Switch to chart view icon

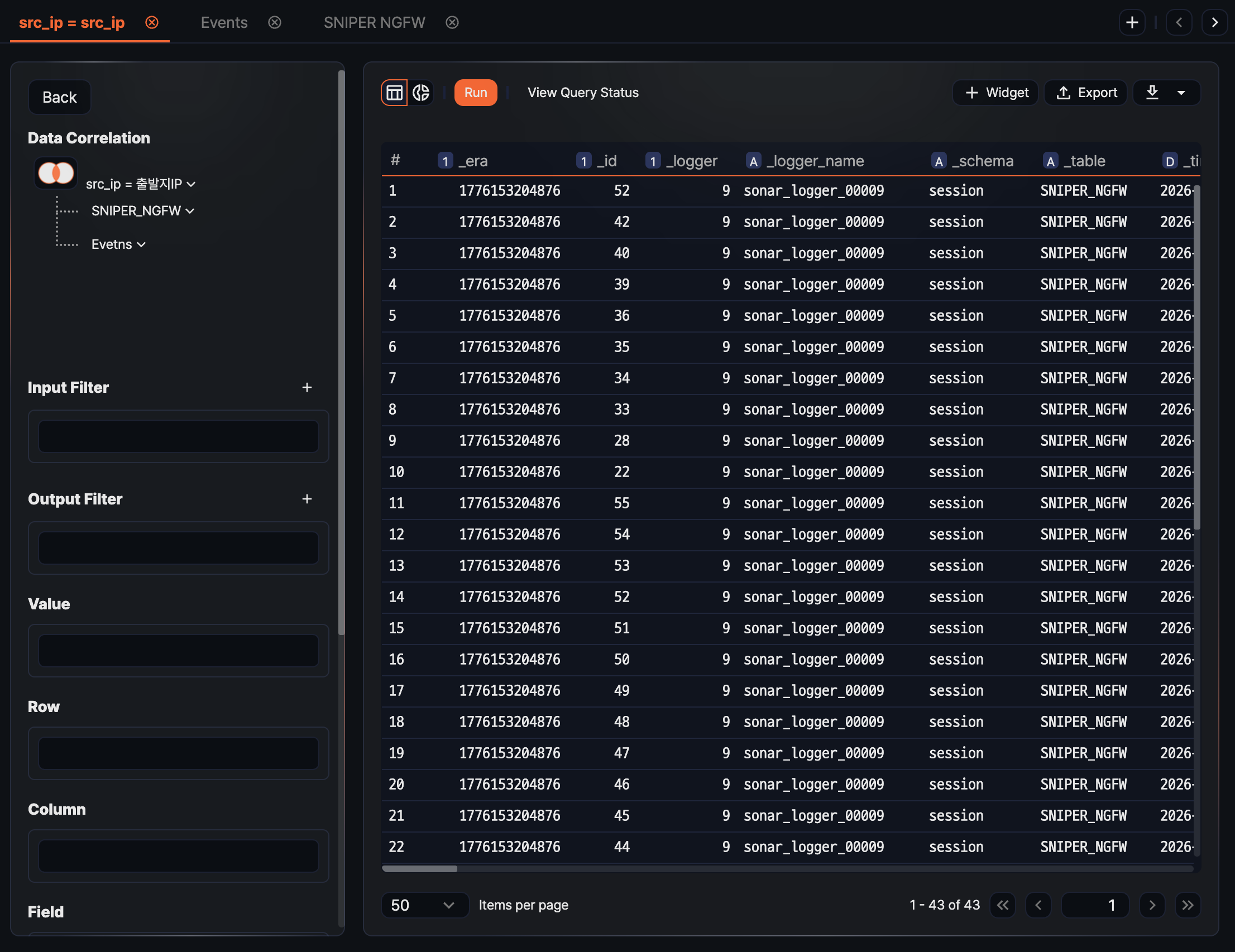421,93
